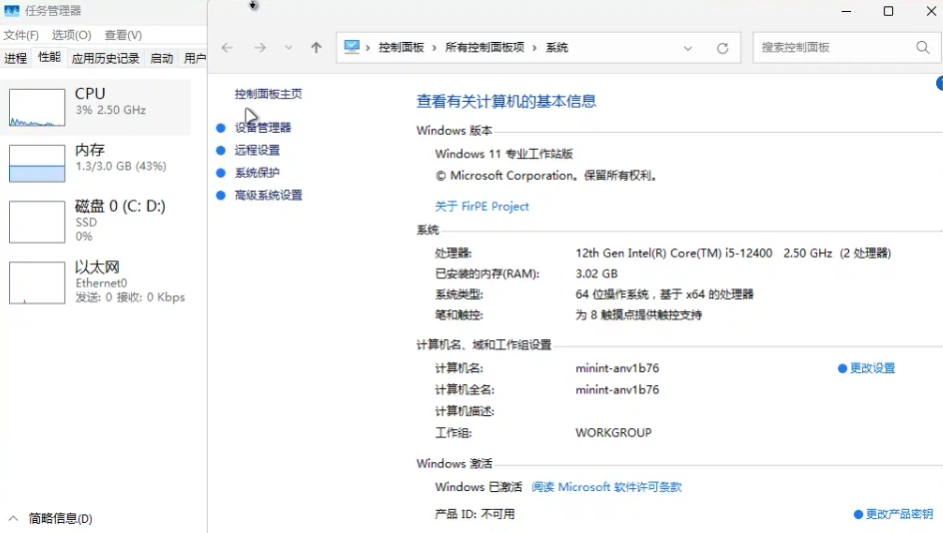Open 系统保护 from the sidebar
This screenshot has height=533, width=943.
[x=257, y=173]
